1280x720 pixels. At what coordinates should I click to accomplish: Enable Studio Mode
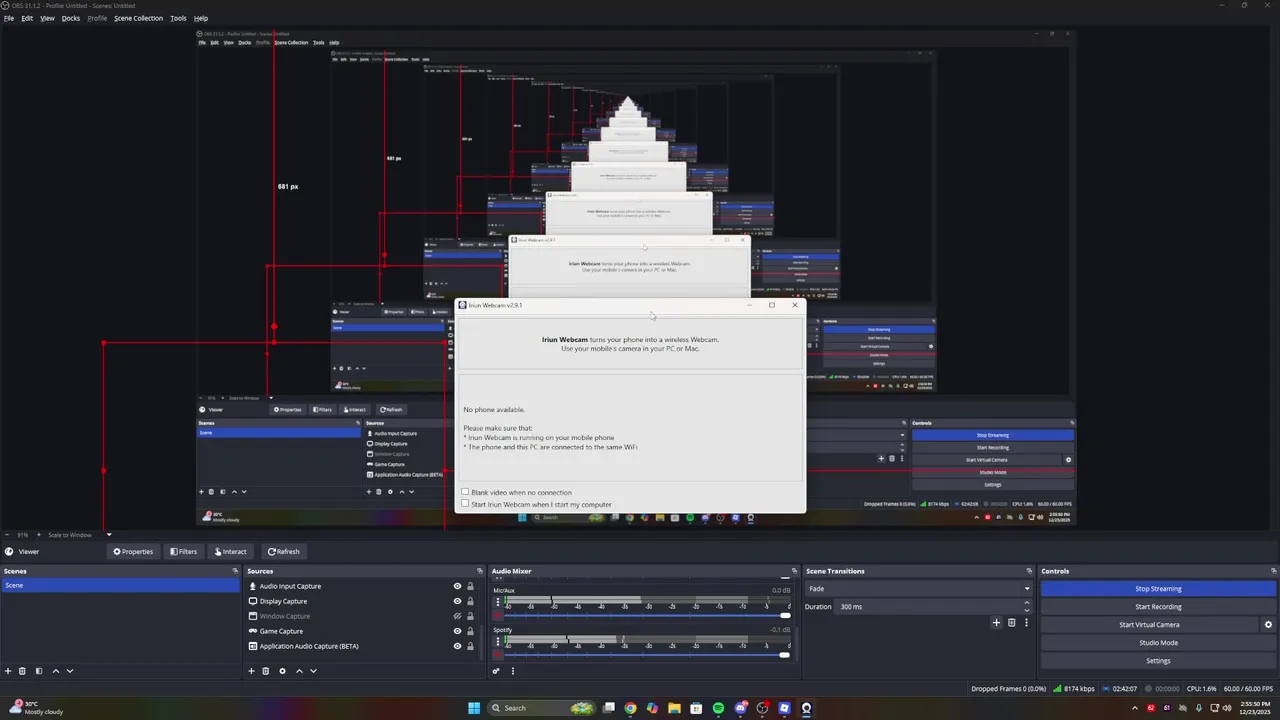coord(1158,643)
